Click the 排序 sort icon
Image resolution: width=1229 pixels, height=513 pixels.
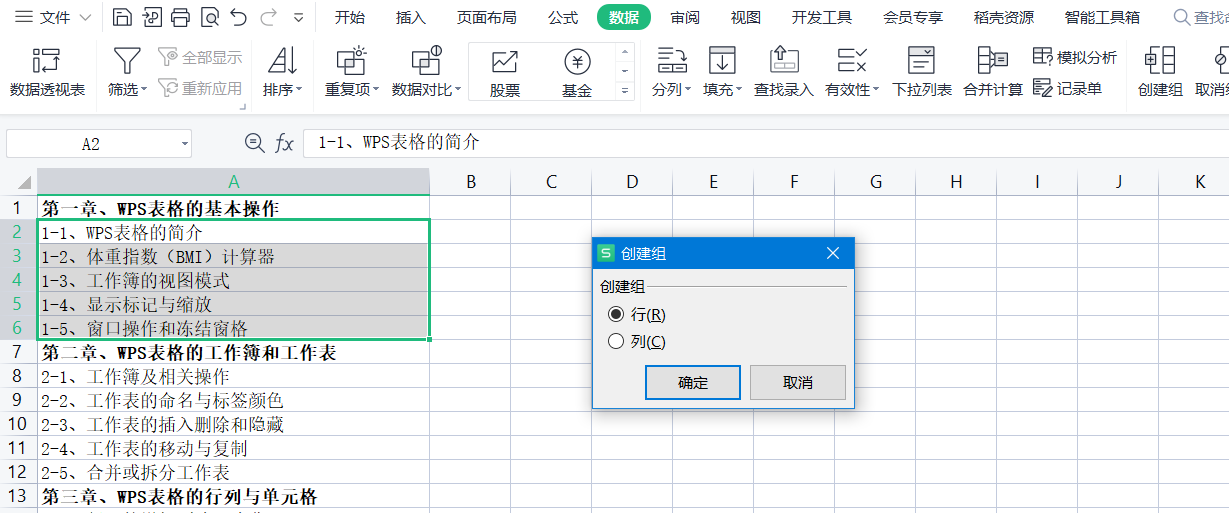pyautogui.click(x=282, y=62)
